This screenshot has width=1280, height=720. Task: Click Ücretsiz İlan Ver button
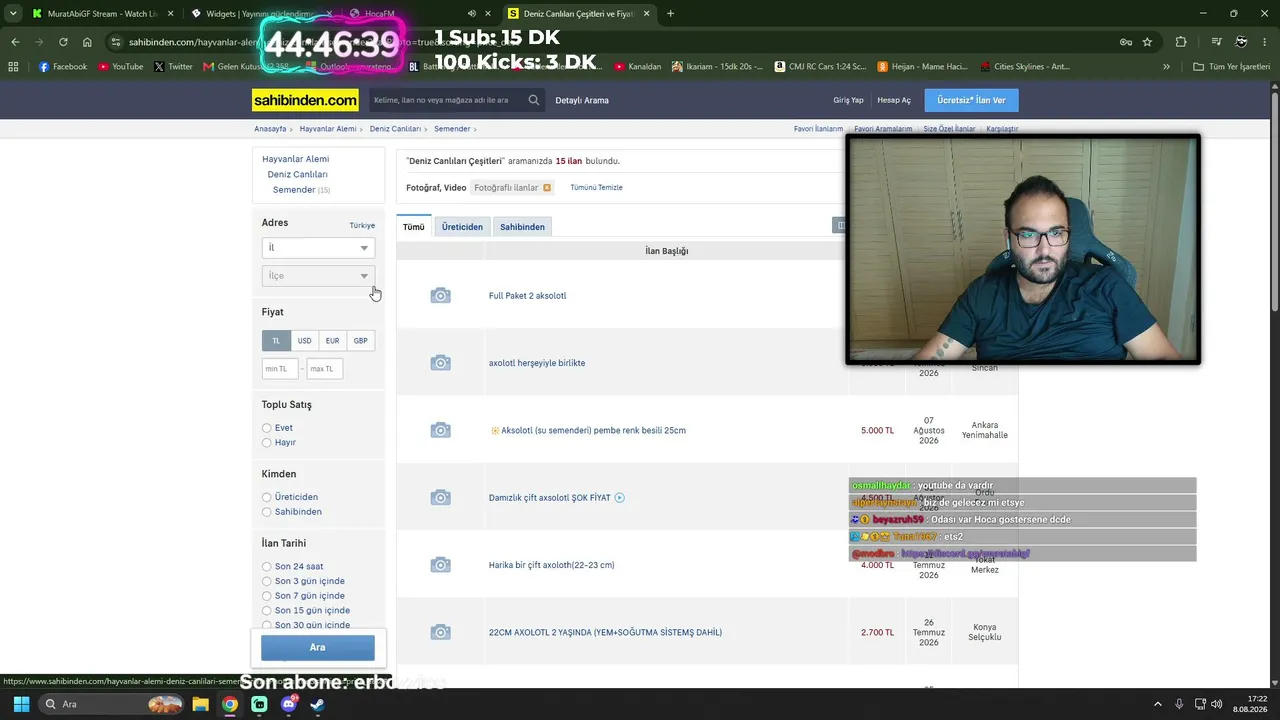[972, 100]
